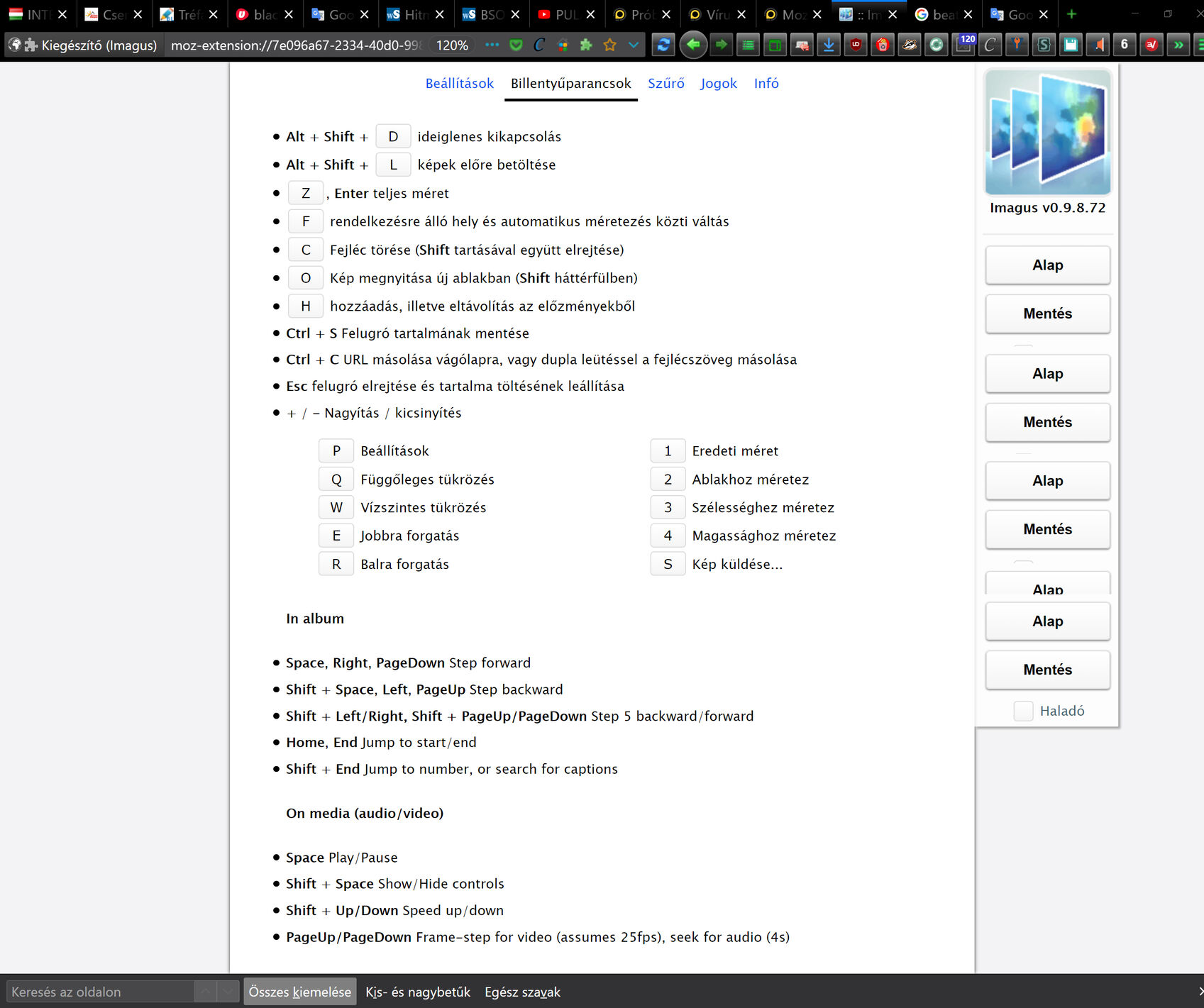Click the orange key icon in the toolbar
The image size is (1204, 1008).
(x=1017, y=45)
